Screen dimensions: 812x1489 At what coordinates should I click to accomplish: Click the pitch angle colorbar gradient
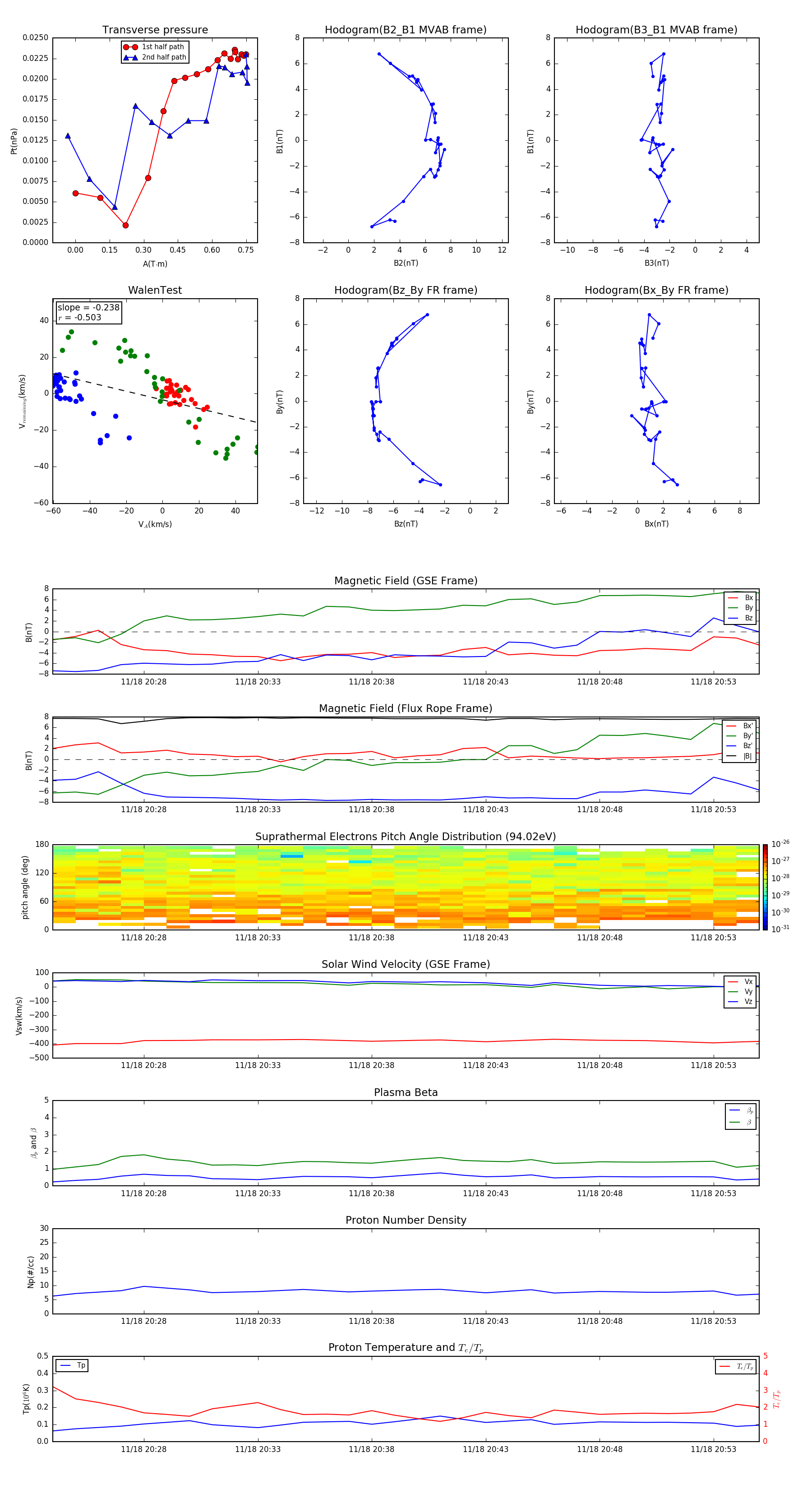765,887
